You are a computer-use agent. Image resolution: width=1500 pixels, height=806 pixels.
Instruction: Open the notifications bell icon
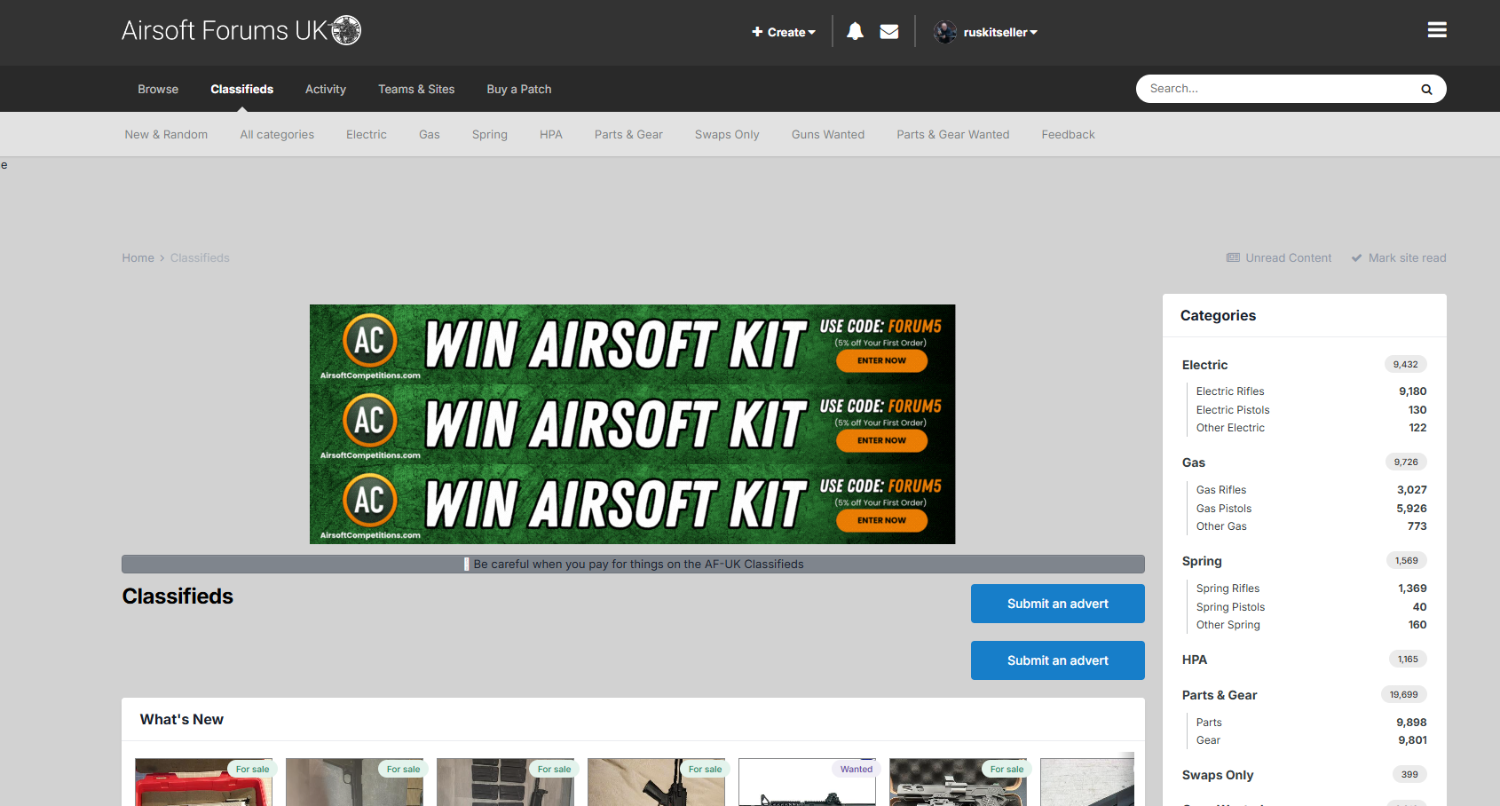pyautogui.click(x=855, y=32)
